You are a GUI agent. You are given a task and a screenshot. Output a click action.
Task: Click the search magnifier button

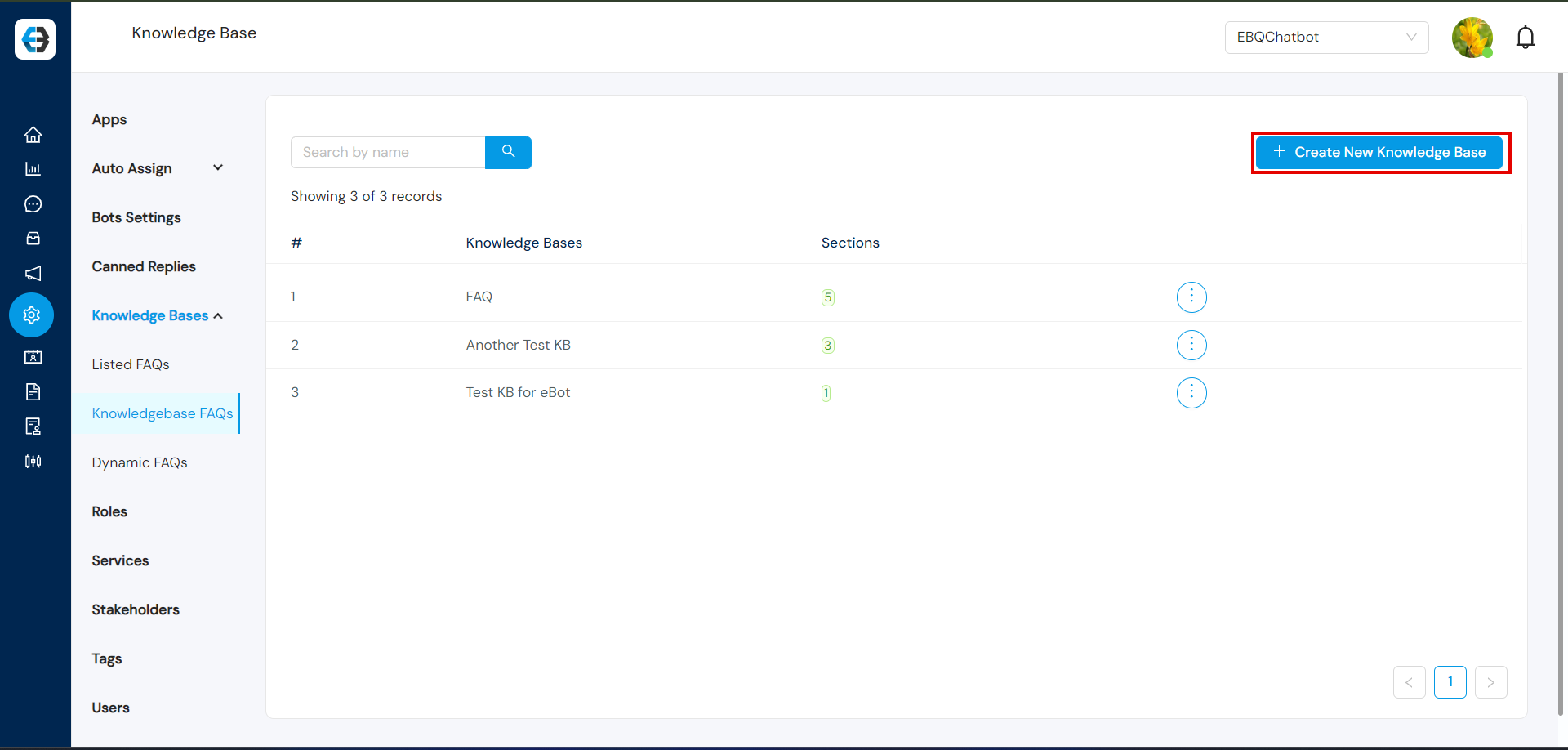tap(508, 152)
